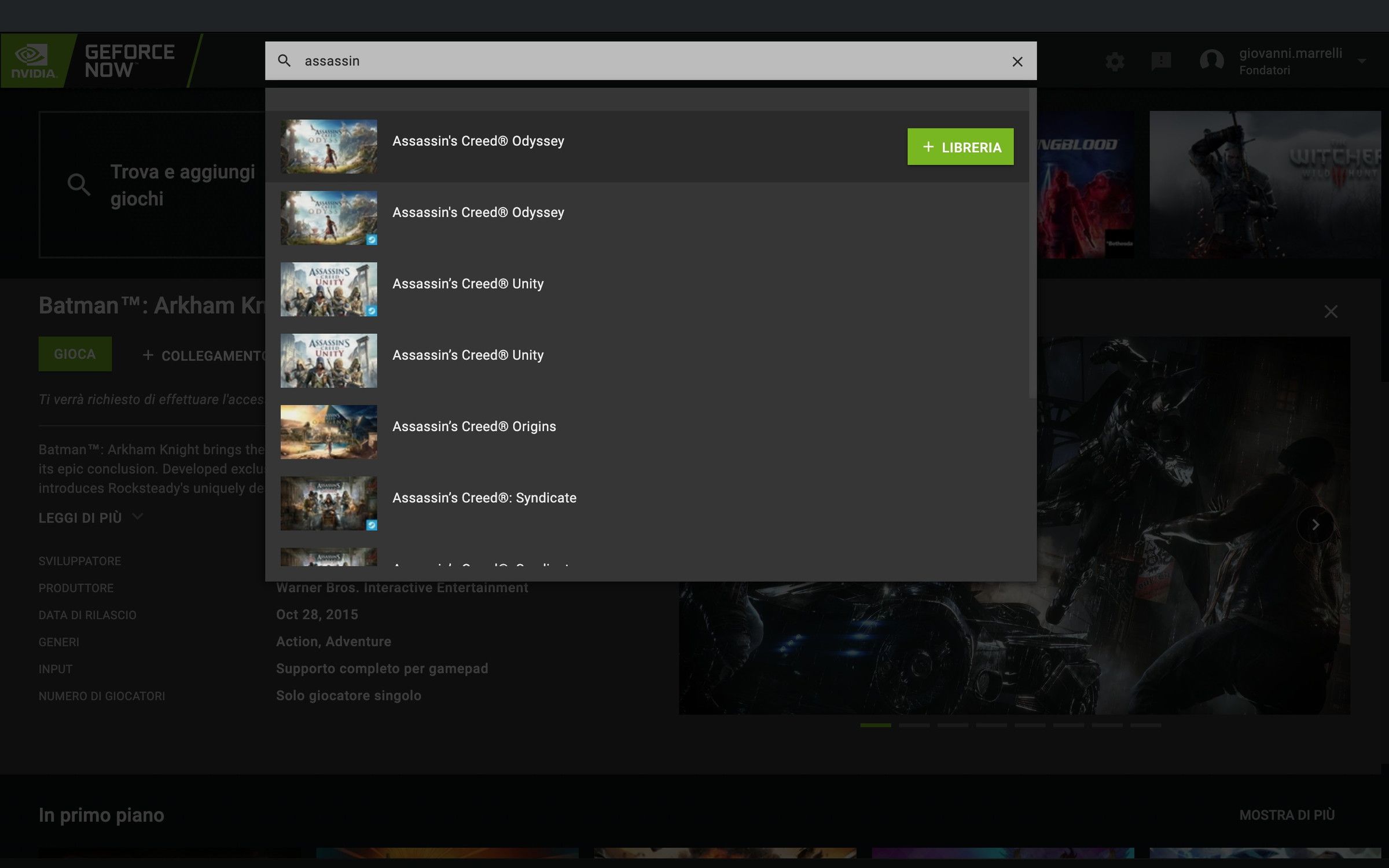
Task: Click the Action, Adventure genre text
Action: pyautogui.click(x=333, y=642)
